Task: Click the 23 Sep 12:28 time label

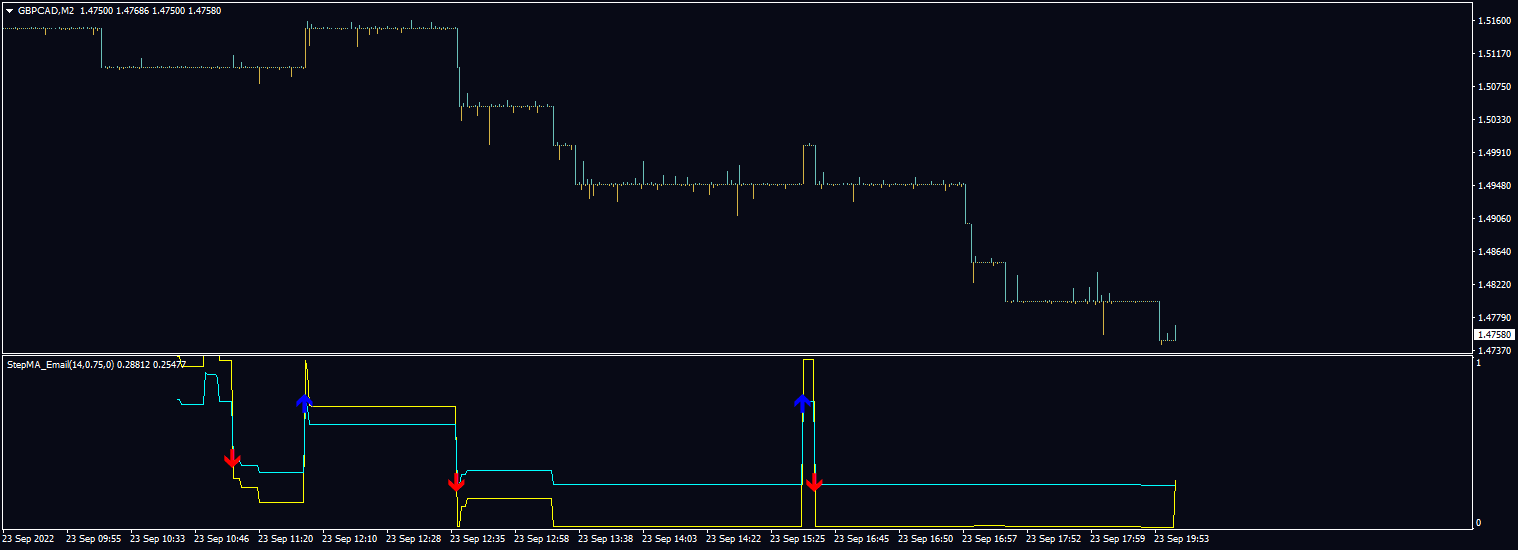Action: click(x=413, y=538)
